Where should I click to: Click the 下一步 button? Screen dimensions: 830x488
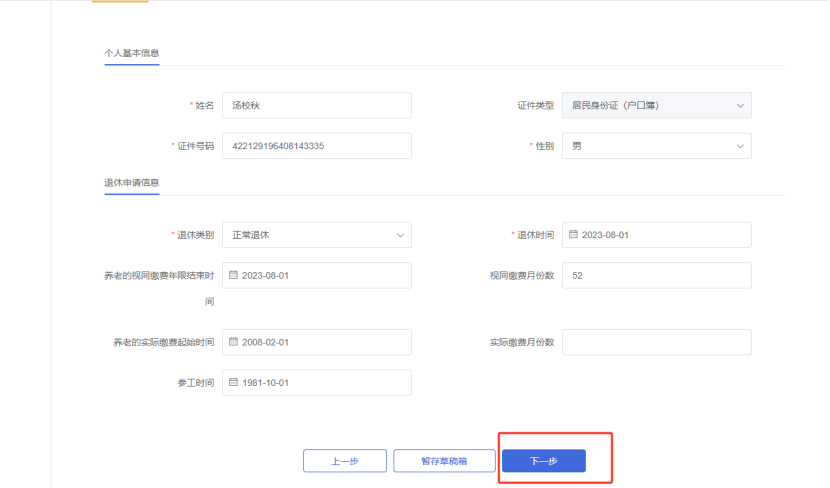[544, 460]
